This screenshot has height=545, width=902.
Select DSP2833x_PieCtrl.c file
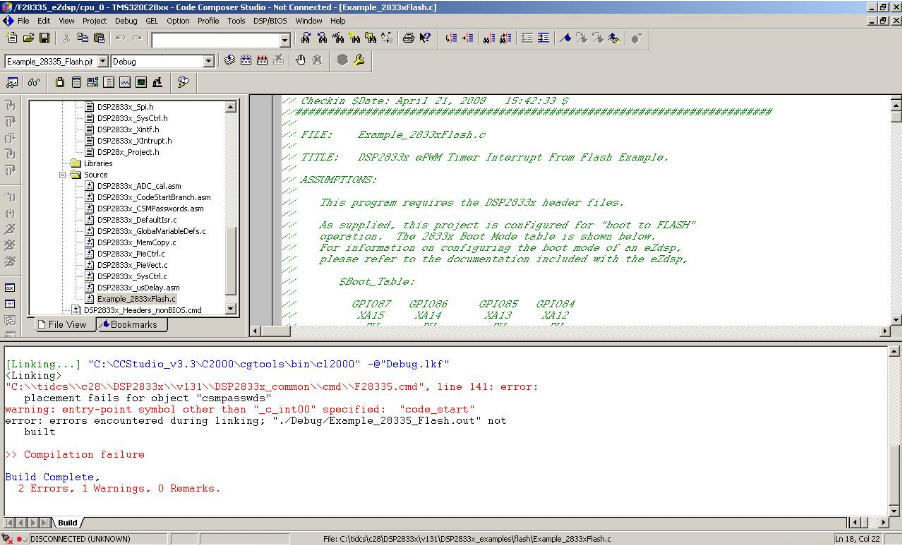pyautogui.click(x=131, y=254)
